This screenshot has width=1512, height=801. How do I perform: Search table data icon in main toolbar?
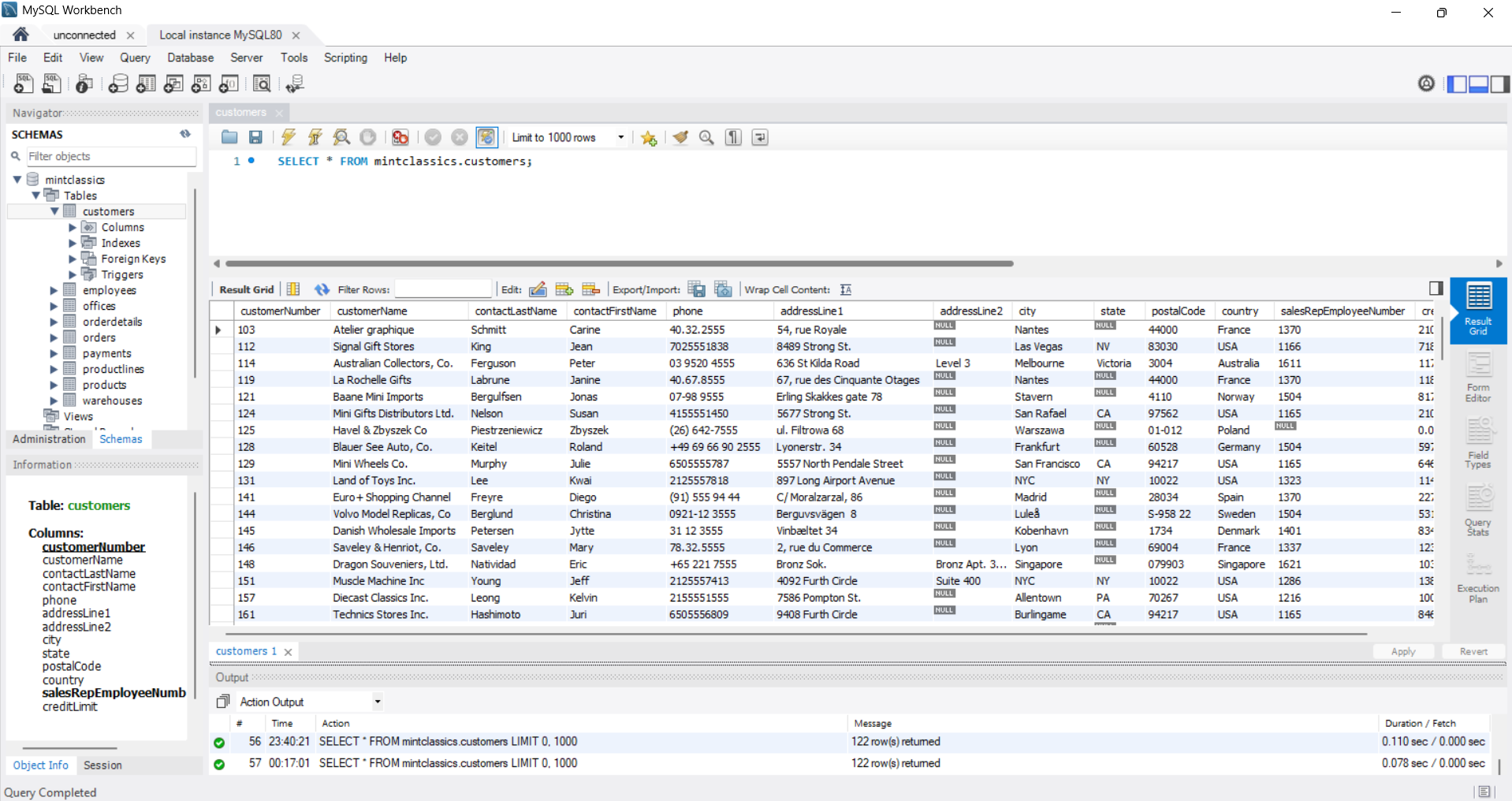[x=262, y=84]
